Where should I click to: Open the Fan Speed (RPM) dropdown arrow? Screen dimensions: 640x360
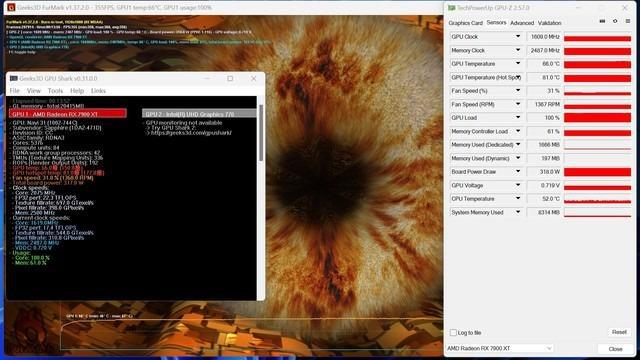click(518, 104)
